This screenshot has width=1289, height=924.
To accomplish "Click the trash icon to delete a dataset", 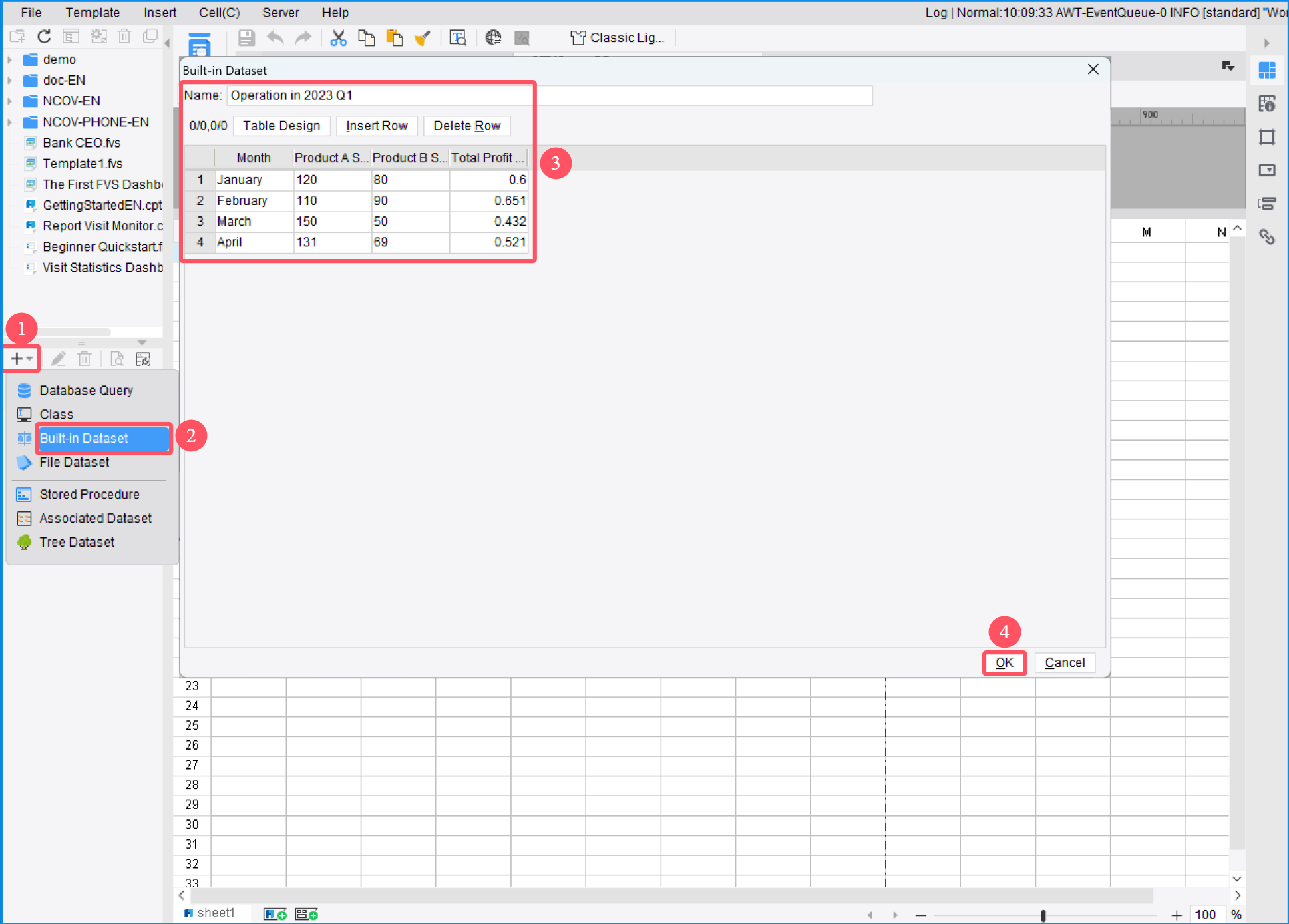I will [x=84, y=359].
